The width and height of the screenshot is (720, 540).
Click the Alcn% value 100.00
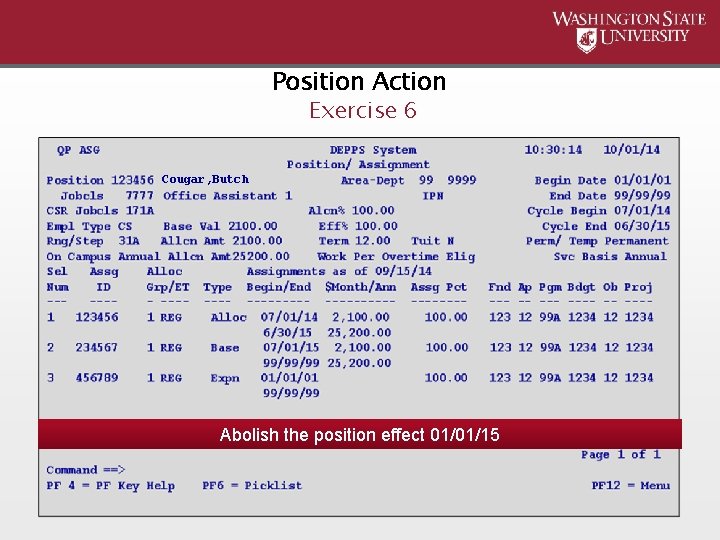[x=373, y=211]
